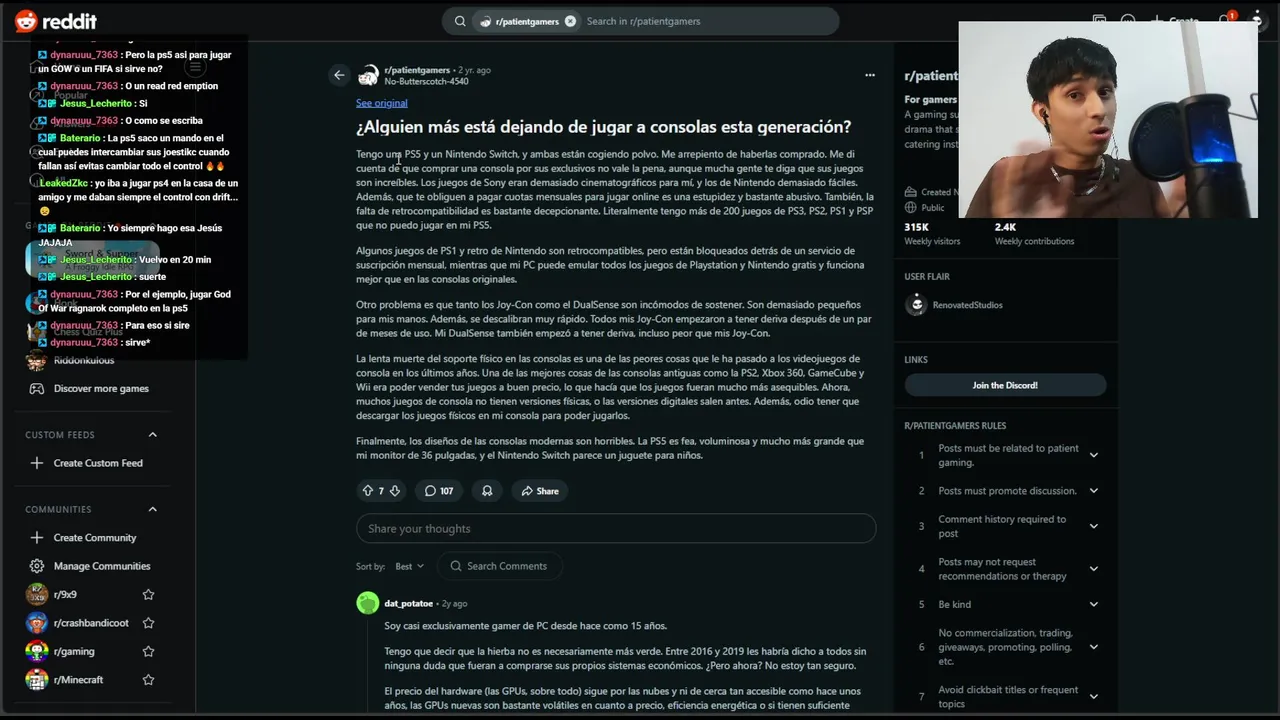The width and height of the screenshot is (1280, 720).
Task: Click the See original link
Action: pyautogui.click(x=381, y=103)
